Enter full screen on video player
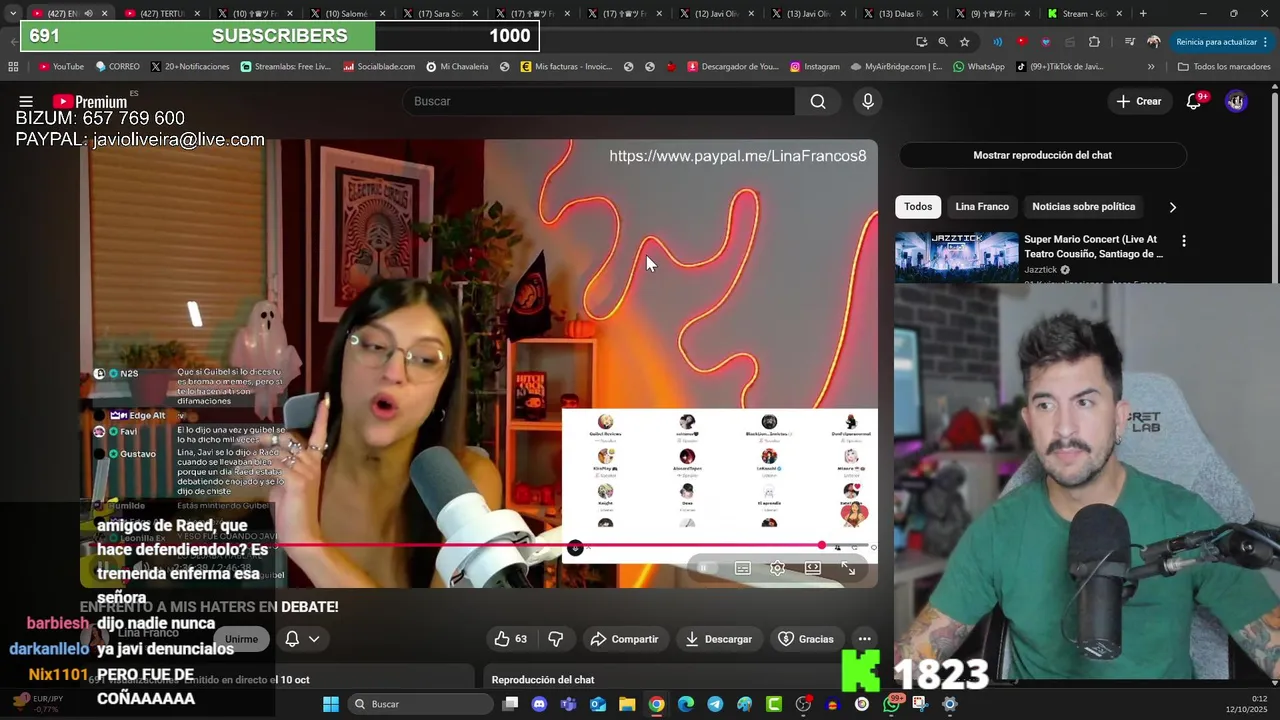 coord(848,568)
